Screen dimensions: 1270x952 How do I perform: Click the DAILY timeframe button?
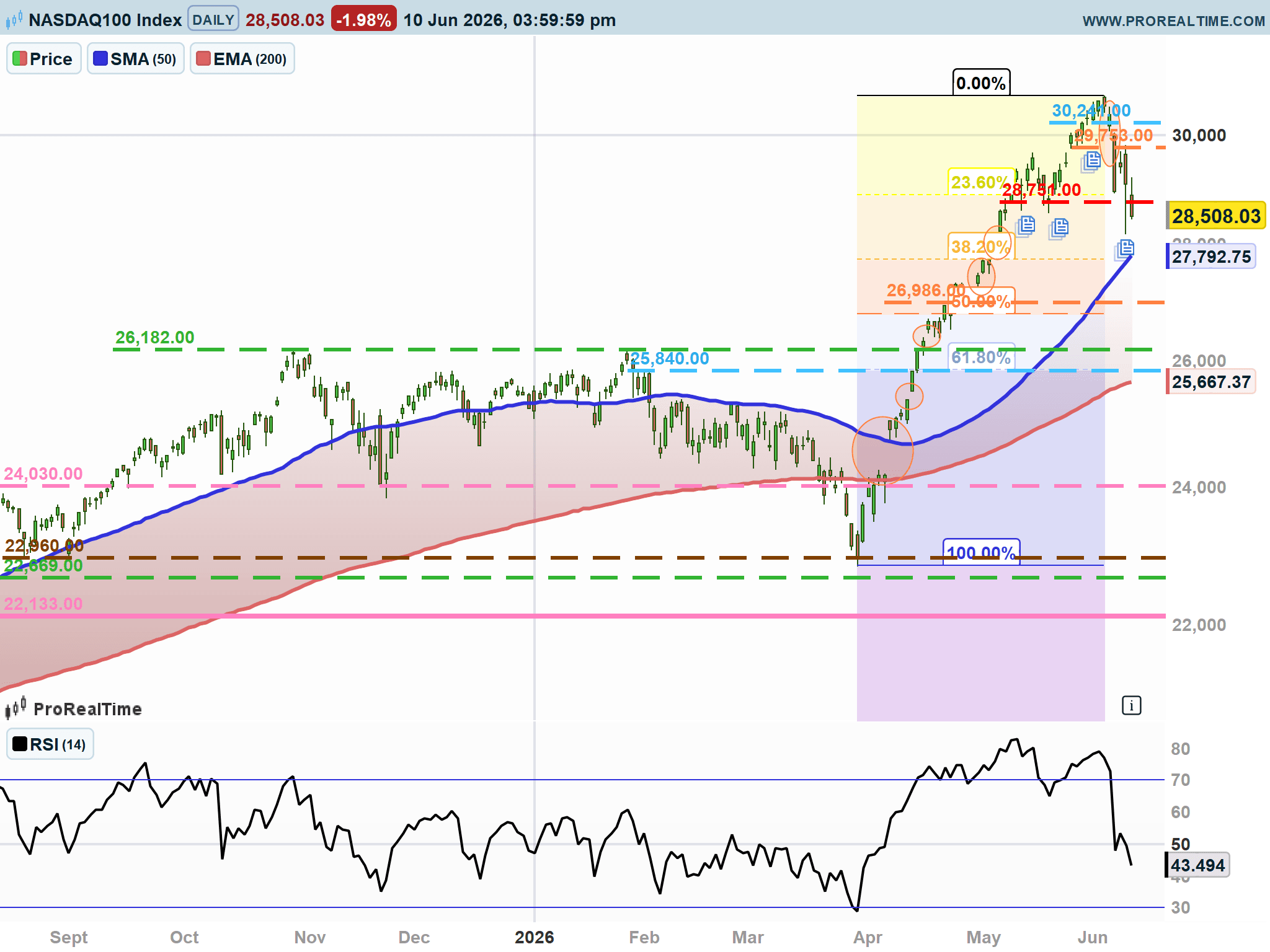pos(213,20)
